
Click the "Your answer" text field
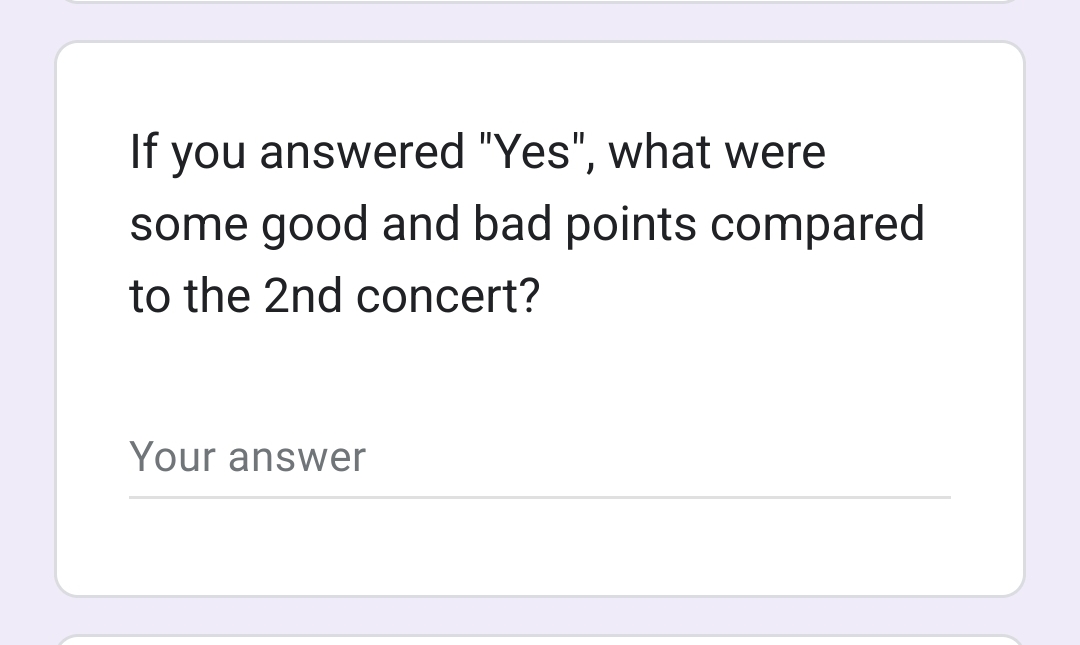point(539,458)
